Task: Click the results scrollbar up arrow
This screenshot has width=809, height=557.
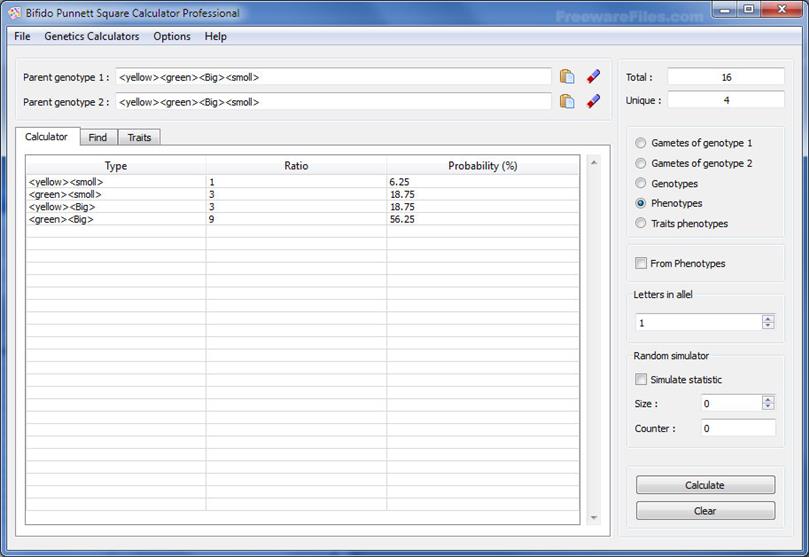Action: tap(594, 162)
